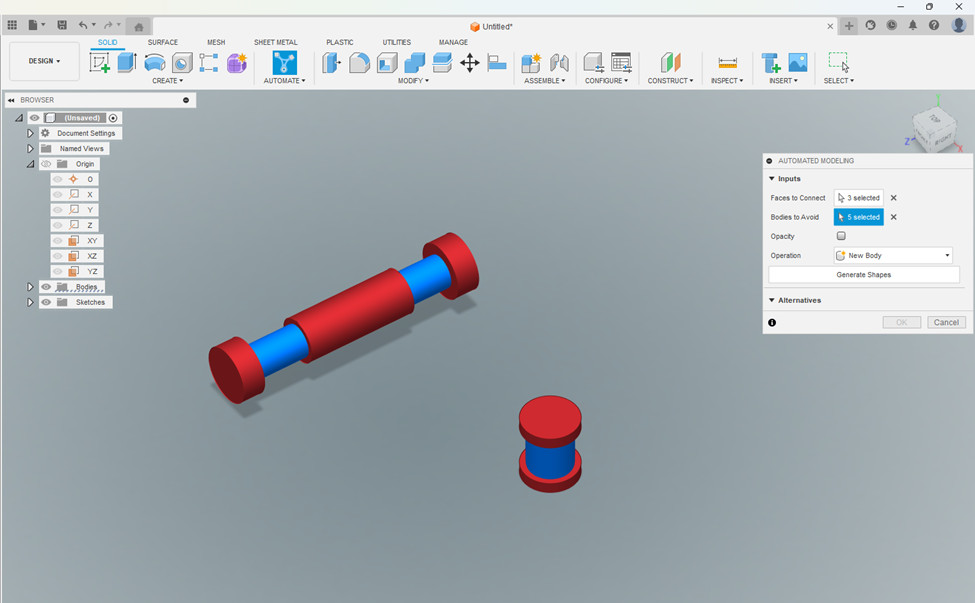Toggle visibility of the (Unsaved) root component
This screenshot has height=603, width=975.
[x=35, y=117]
